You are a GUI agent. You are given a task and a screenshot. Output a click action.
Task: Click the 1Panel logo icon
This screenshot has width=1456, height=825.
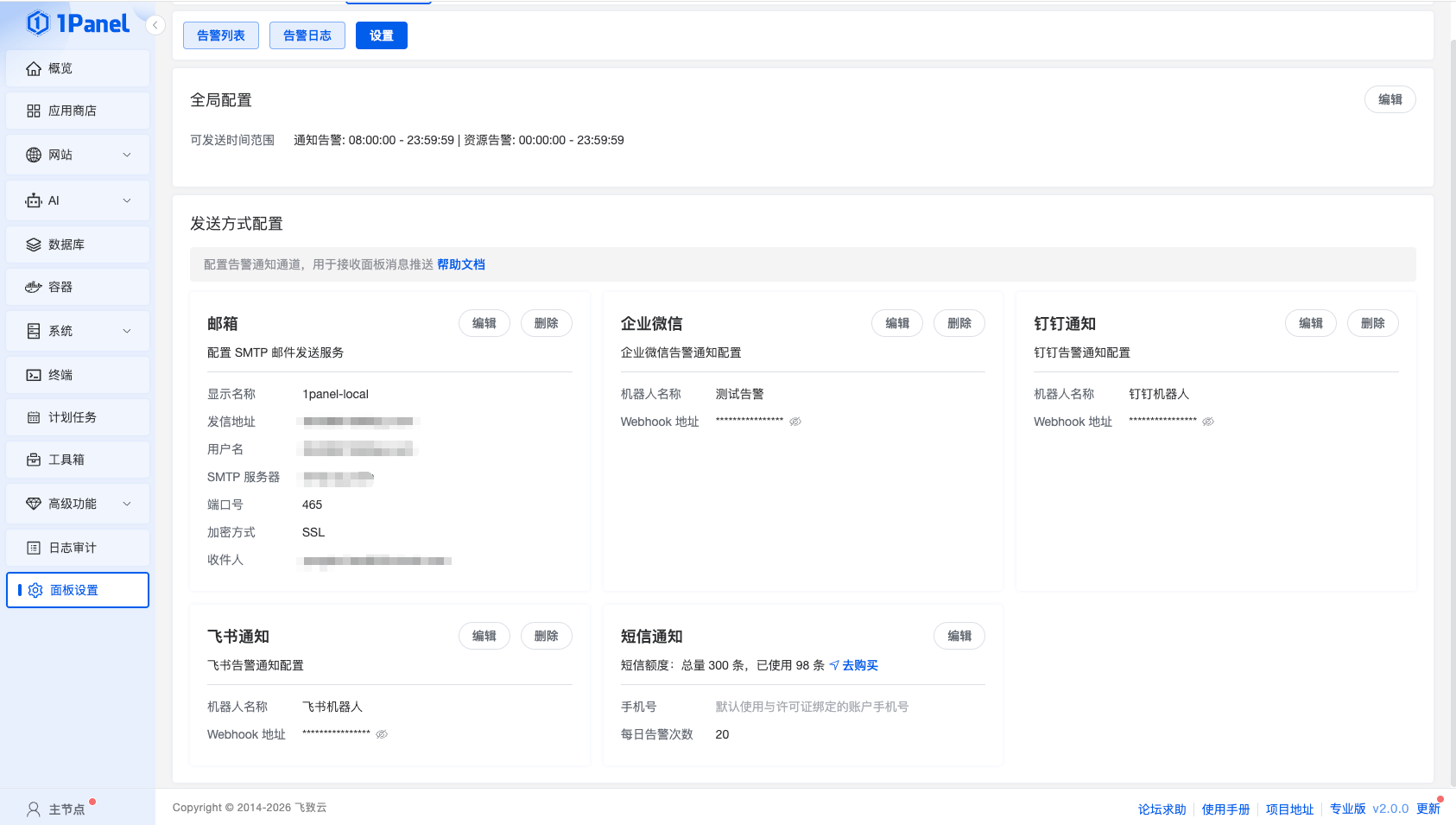pyautogui.click(x=38, y=23)
